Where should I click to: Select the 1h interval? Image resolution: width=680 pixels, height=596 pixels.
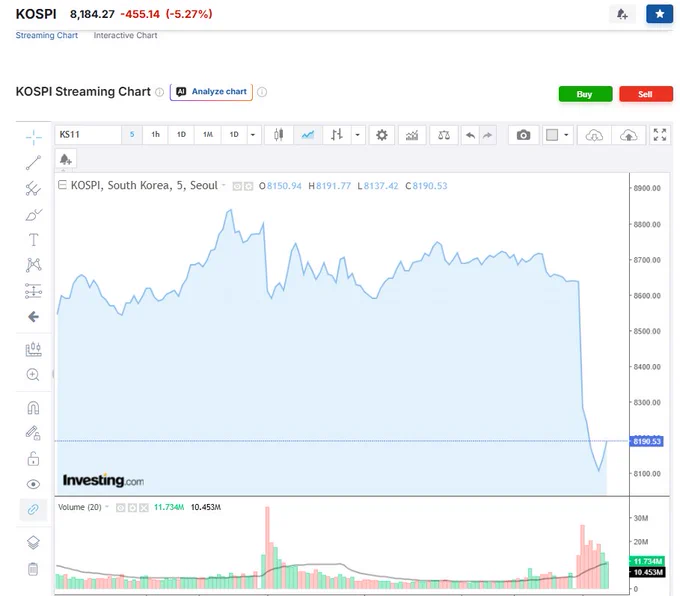[x=155, y=134]
